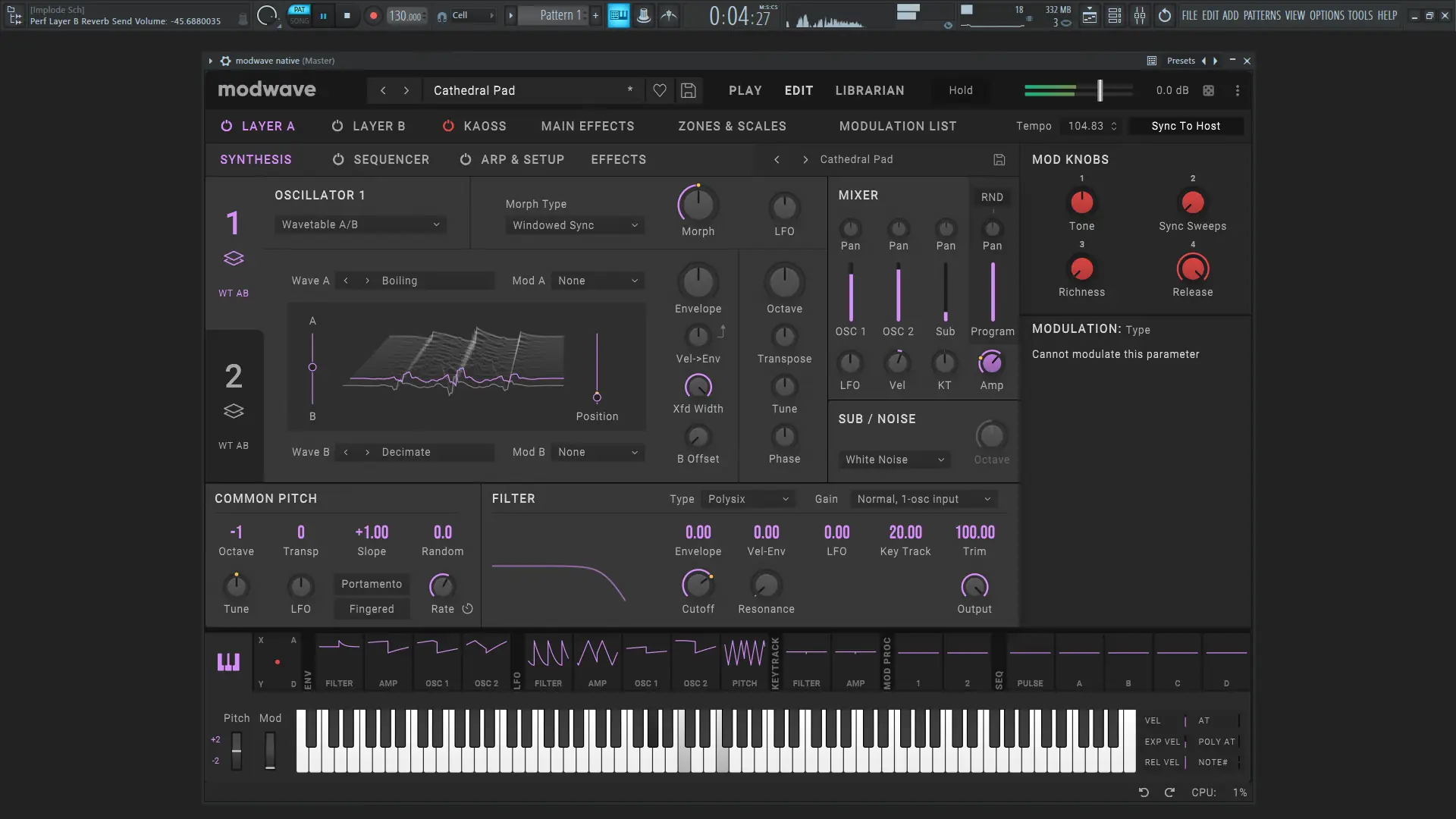This screenshot has height=819, width=1456.
Task: Click the dice randomize icon by volume
Action: tap(1209, 91)
